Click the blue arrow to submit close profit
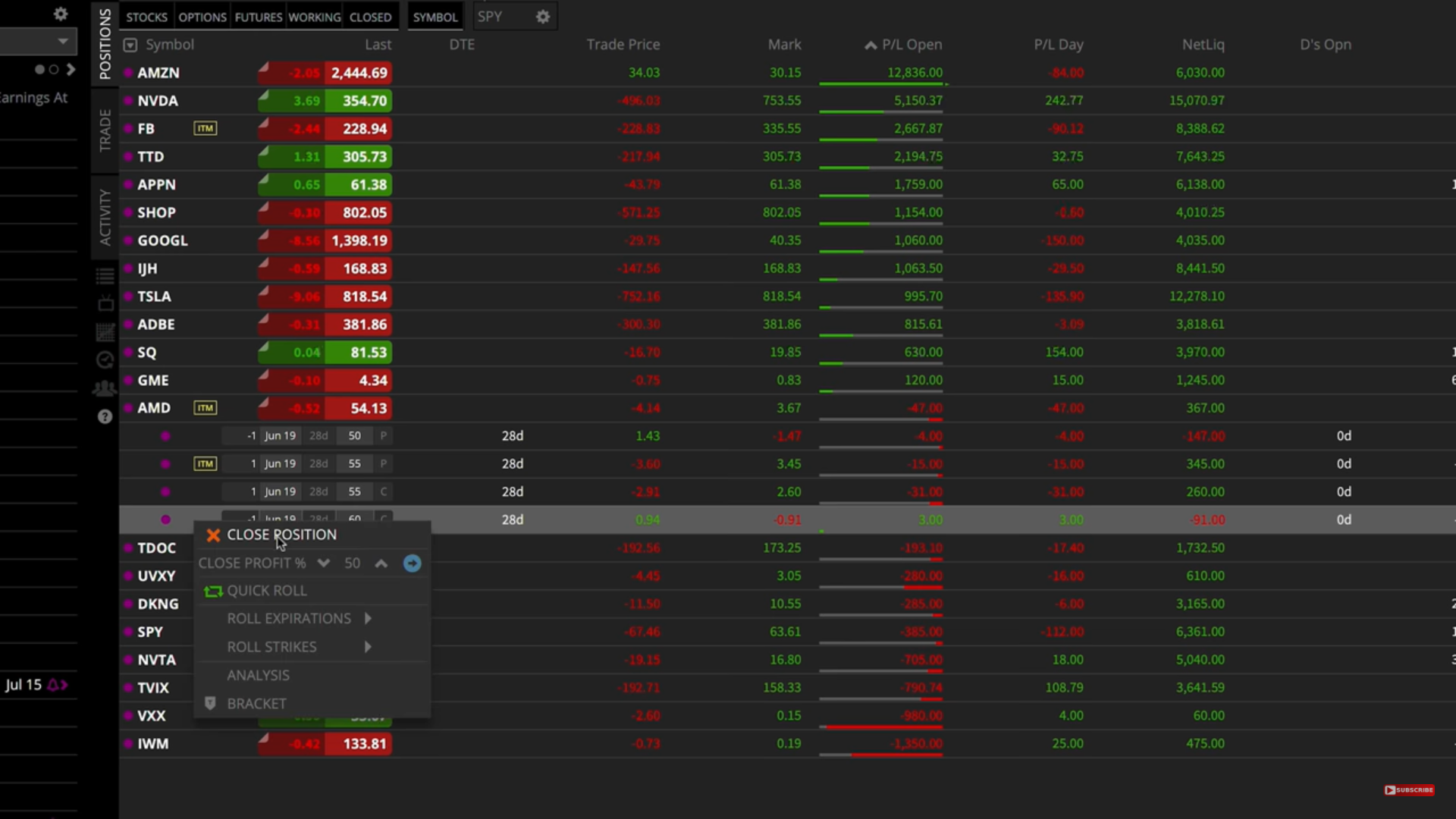This screenshot has height=819, width=1456. point(412,563)
